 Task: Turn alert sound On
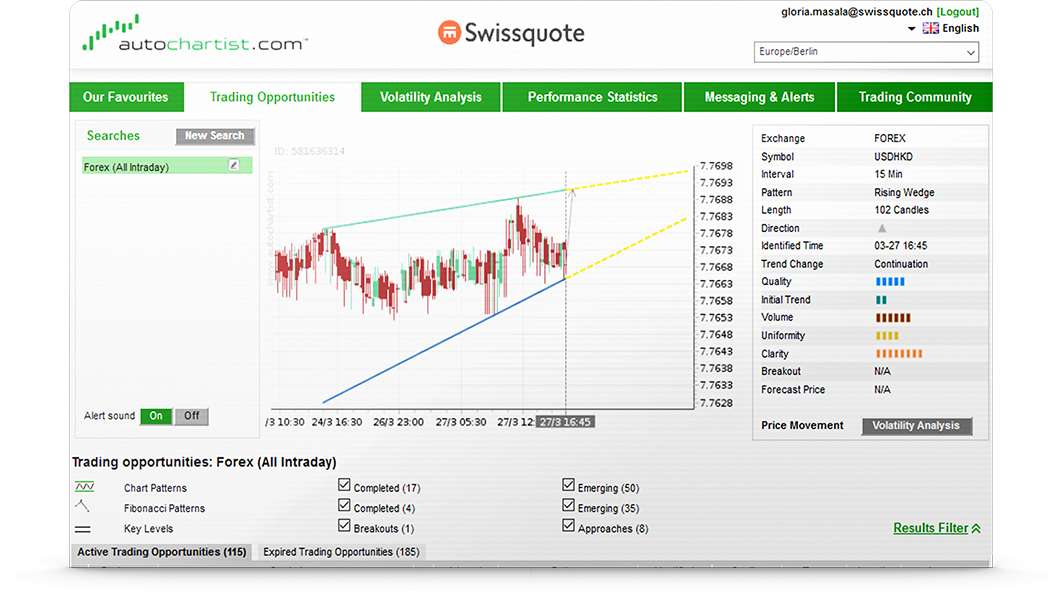tap(156, 416)
